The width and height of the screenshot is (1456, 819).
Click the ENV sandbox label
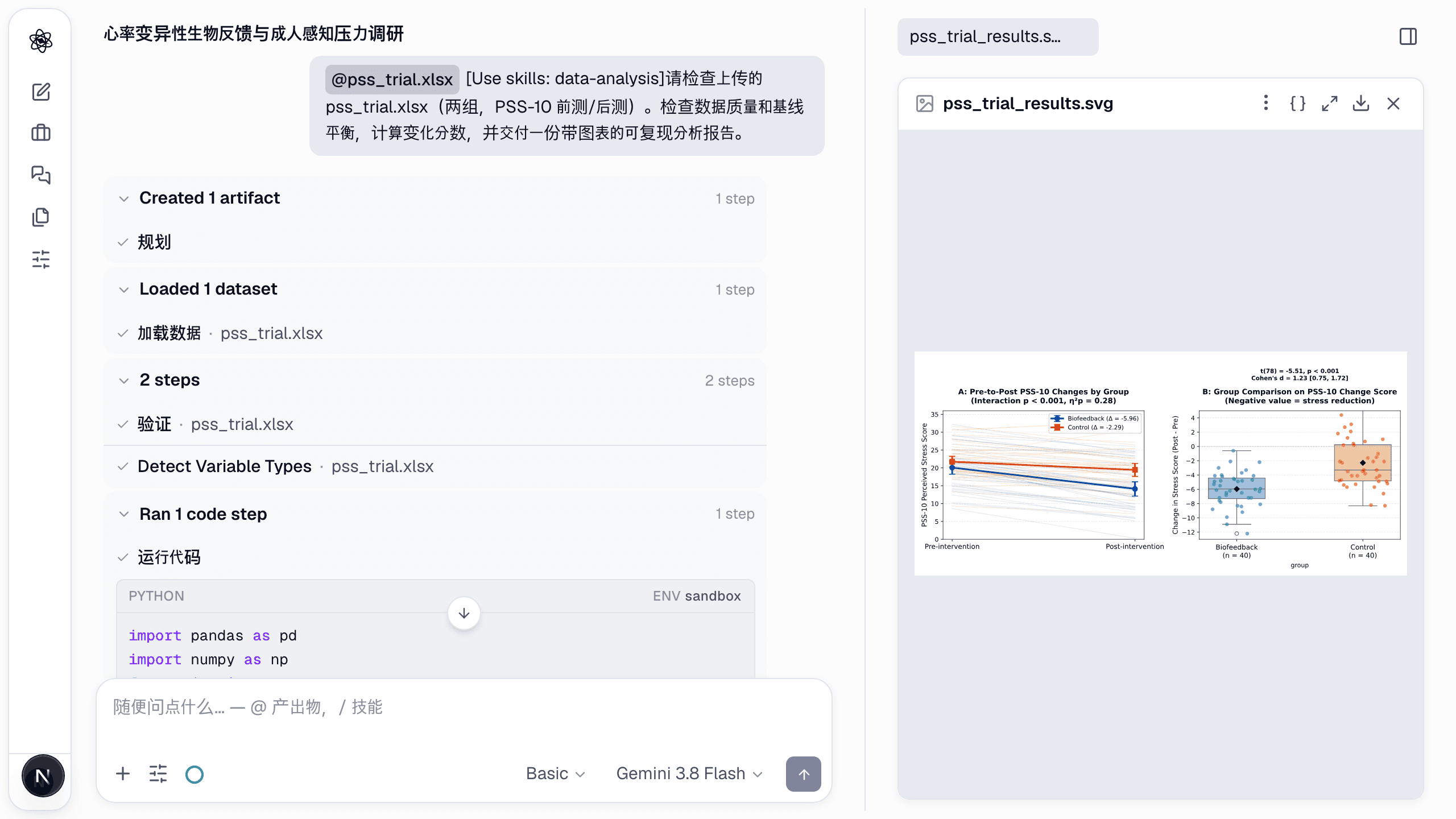pos(697,596)
